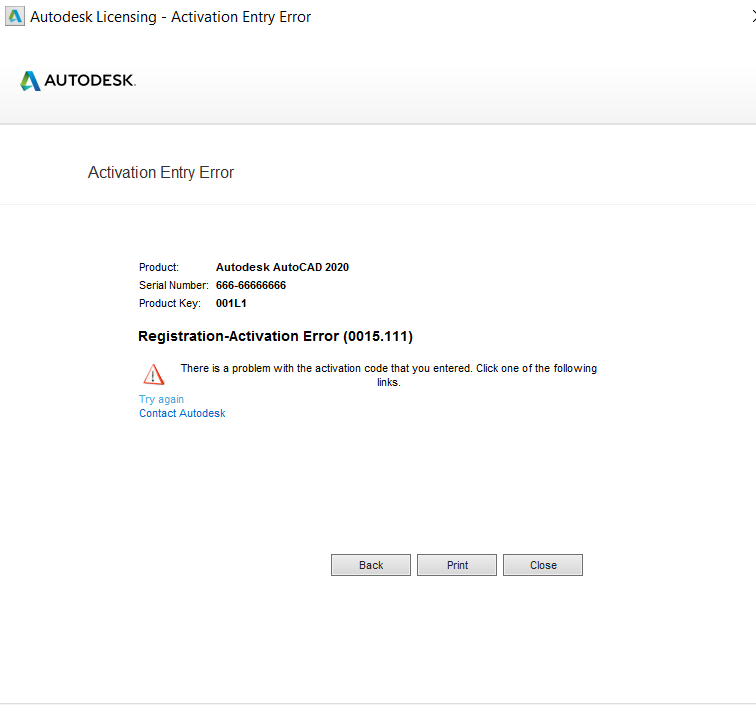Click the Registration-Activation Error (0015.111) heading

275,336
